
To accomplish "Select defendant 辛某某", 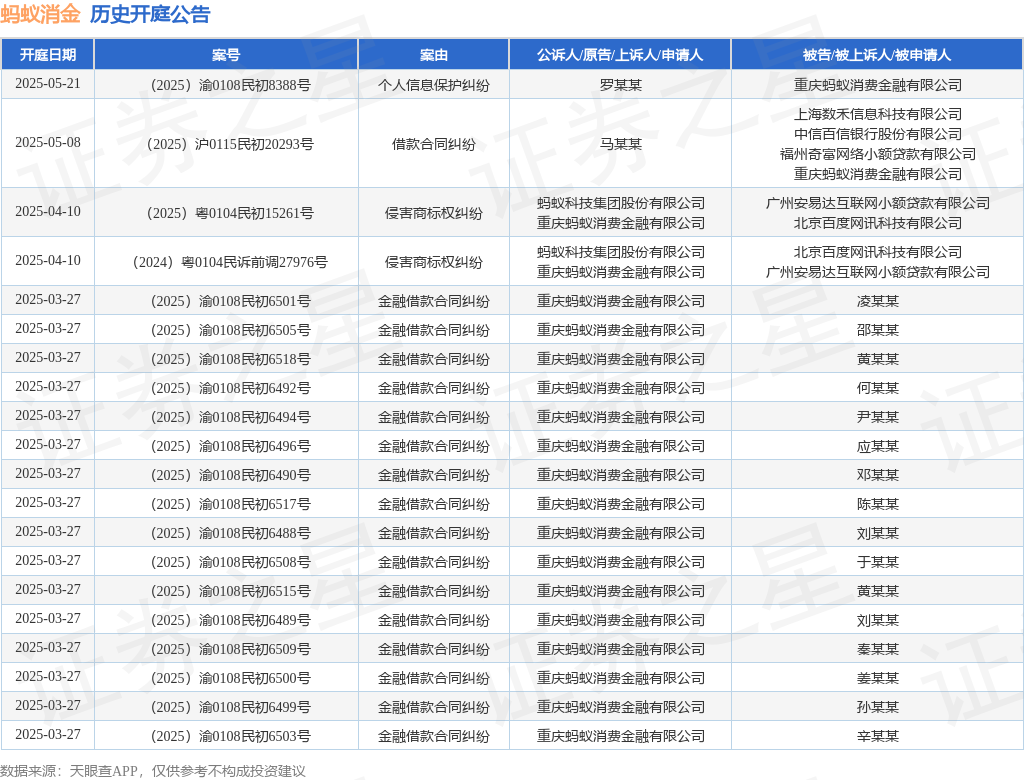I will click(878, 736).
